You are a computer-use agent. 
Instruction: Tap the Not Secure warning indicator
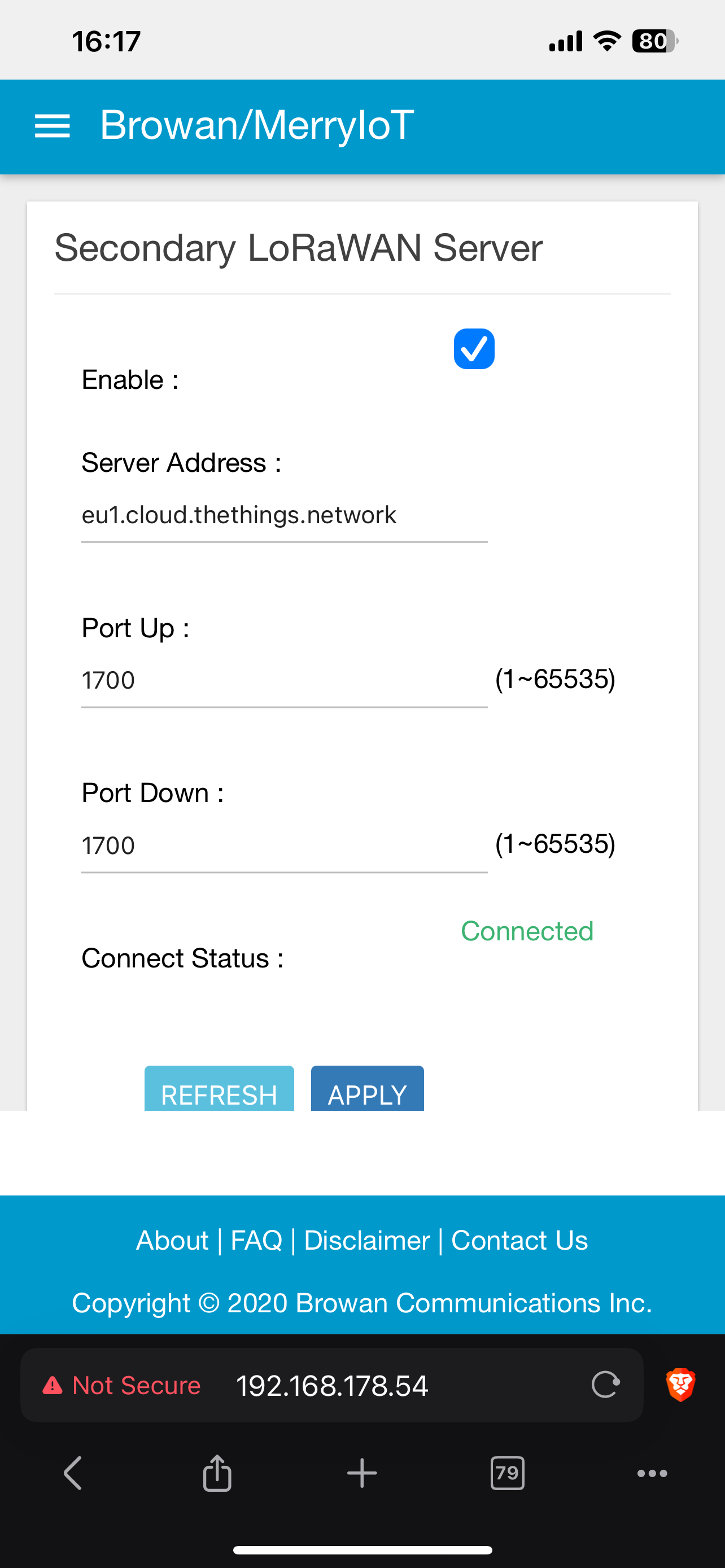(x=122, y=1385)
